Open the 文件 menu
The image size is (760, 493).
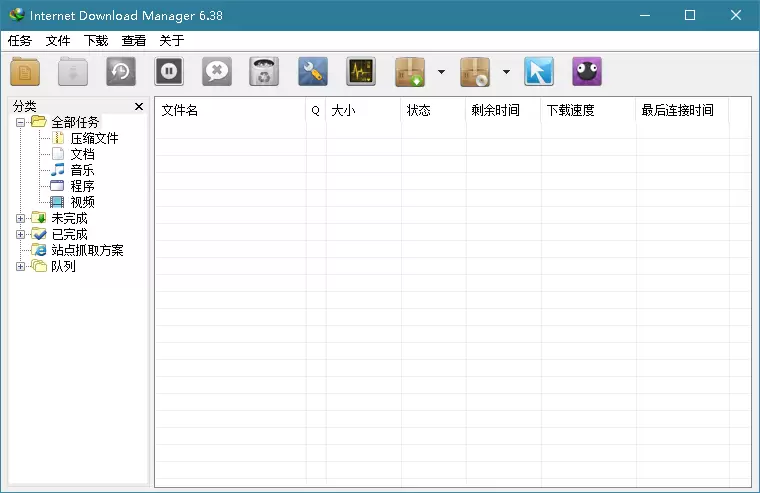click(58, 41)
